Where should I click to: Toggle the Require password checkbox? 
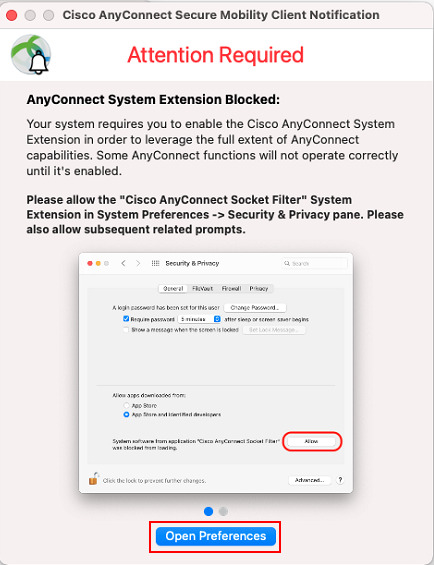126,319
